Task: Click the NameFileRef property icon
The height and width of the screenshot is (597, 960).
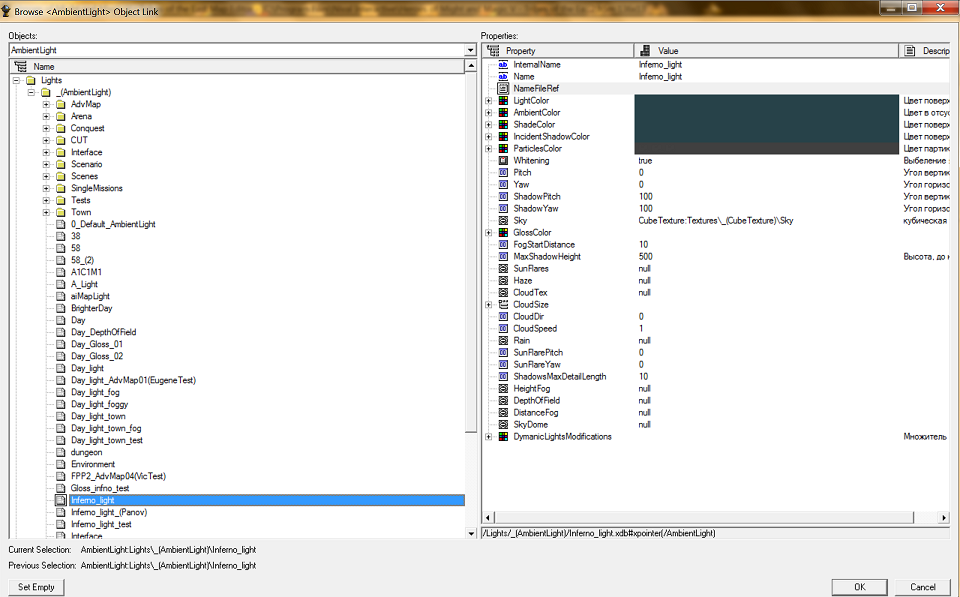Action: 503,88
